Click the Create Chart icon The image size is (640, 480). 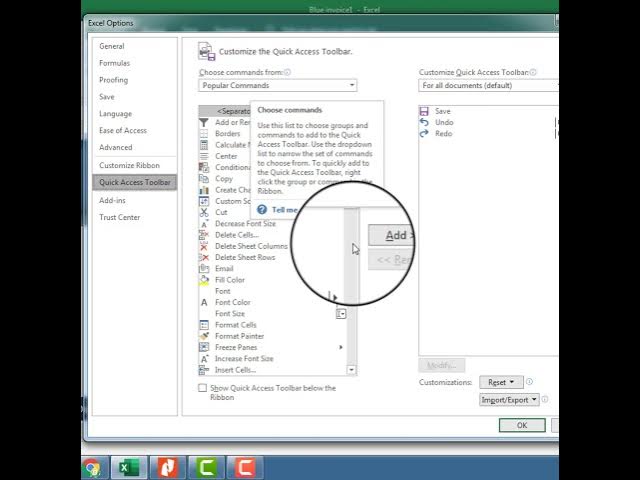point(204,190)
